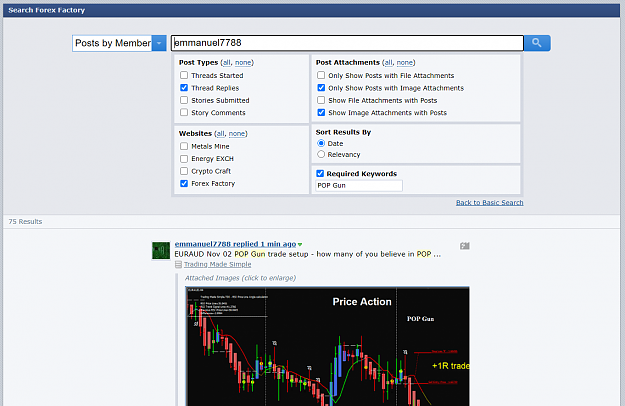Image resolution: width=625 pixels, height=406 pixels.
Task: Open the emmanuel7788 replied 1 min ago link
Action: click(x=235, y=244)
